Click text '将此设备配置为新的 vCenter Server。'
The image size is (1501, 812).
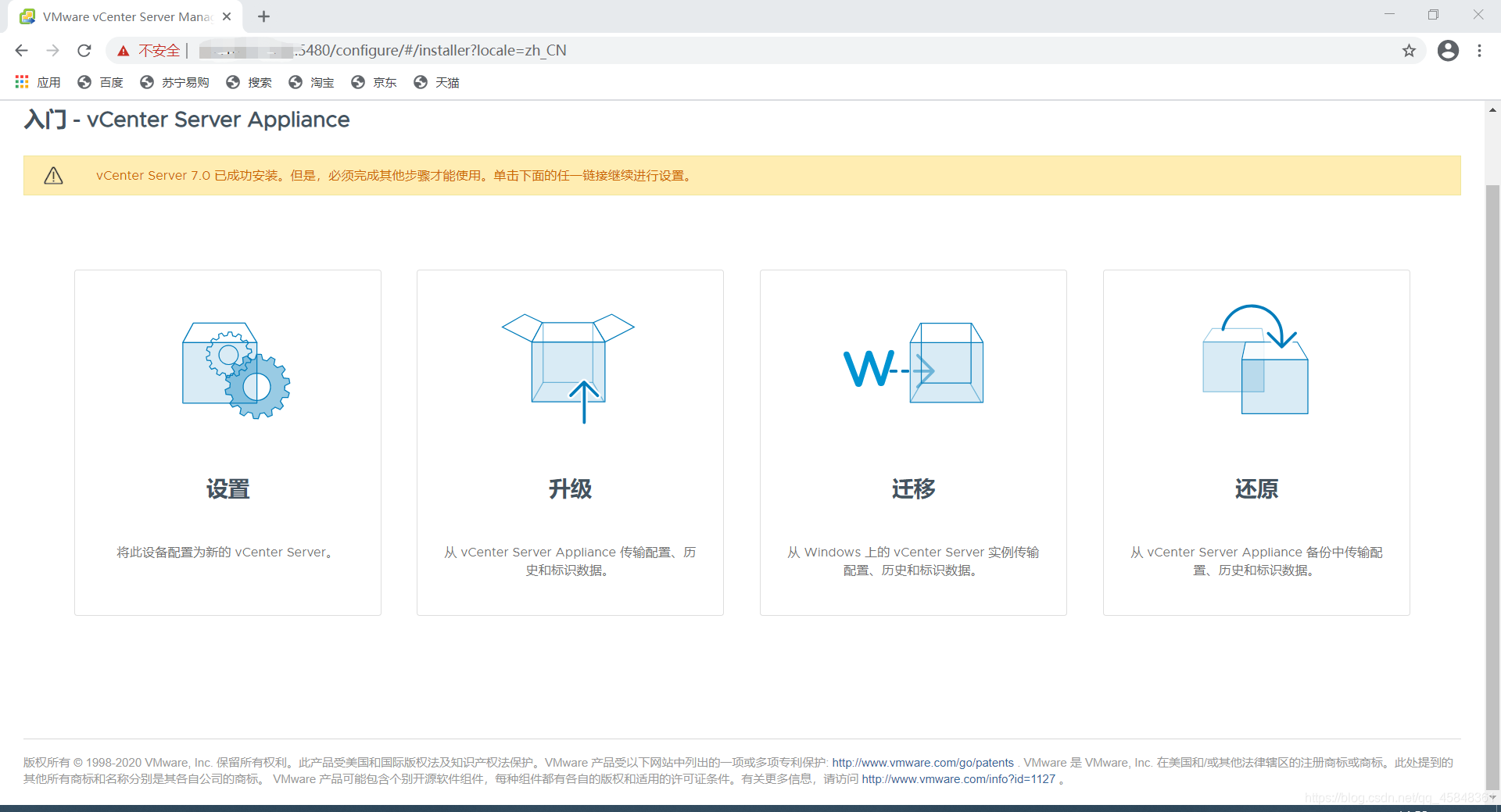click(227, 553)
